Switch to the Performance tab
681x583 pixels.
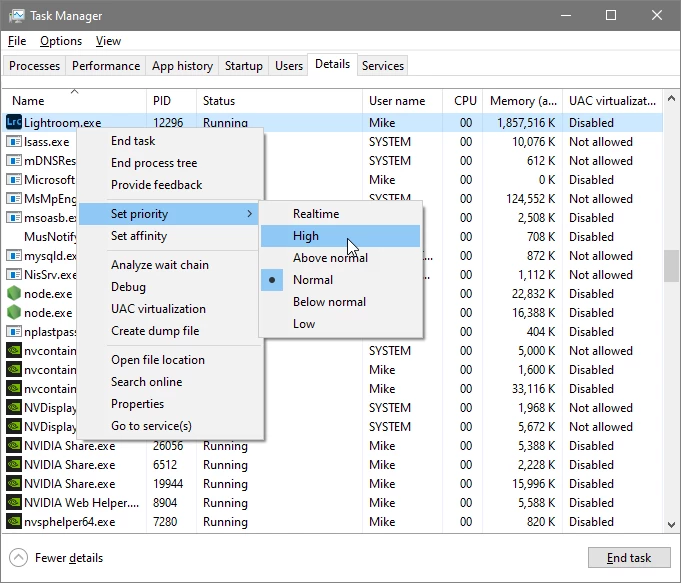106,66
